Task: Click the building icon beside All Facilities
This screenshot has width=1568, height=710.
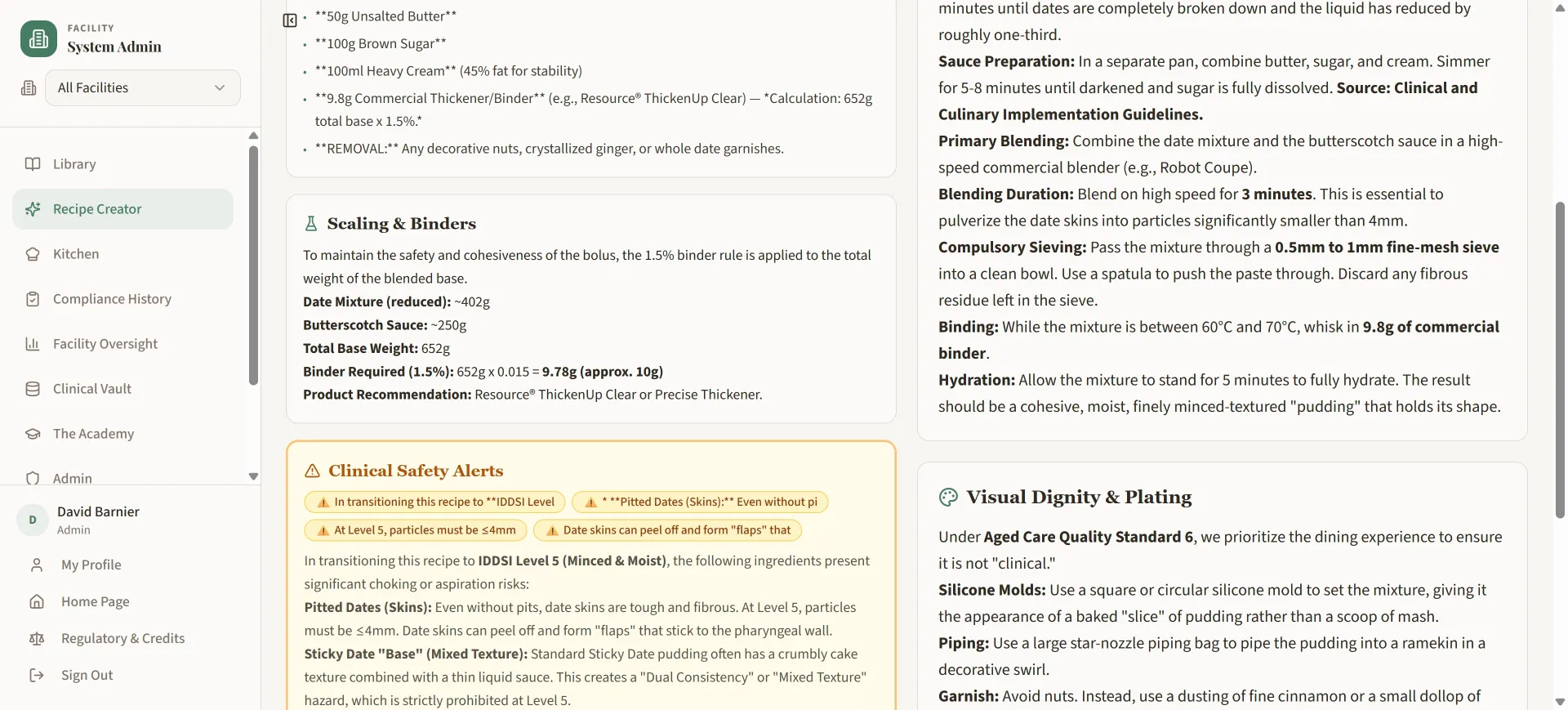Action: tap(29, 88)
